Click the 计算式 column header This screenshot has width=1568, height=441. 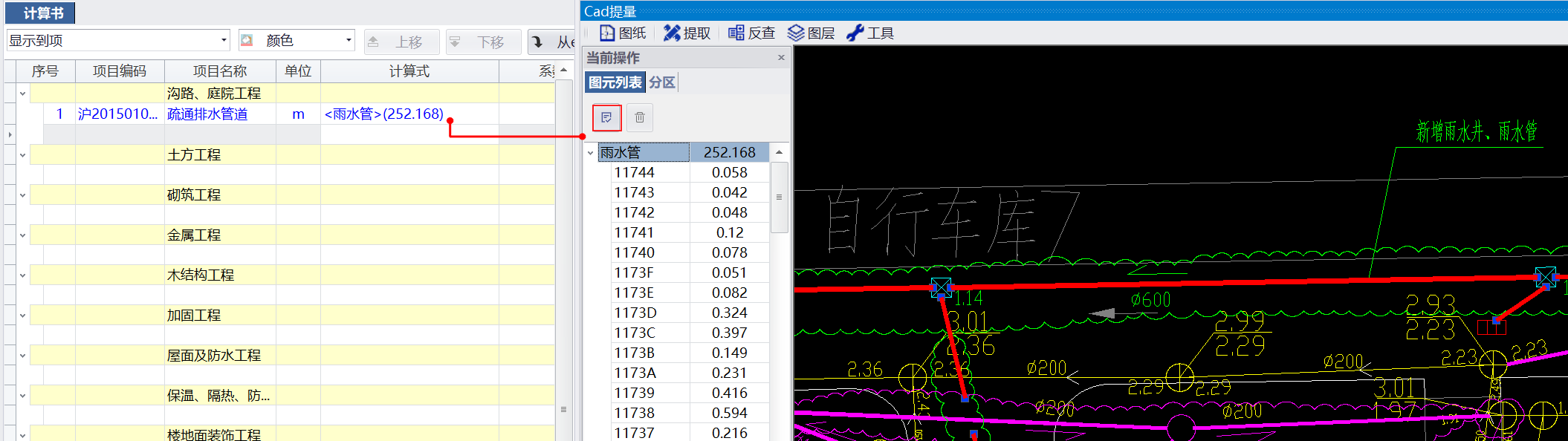tap(409, 71)
